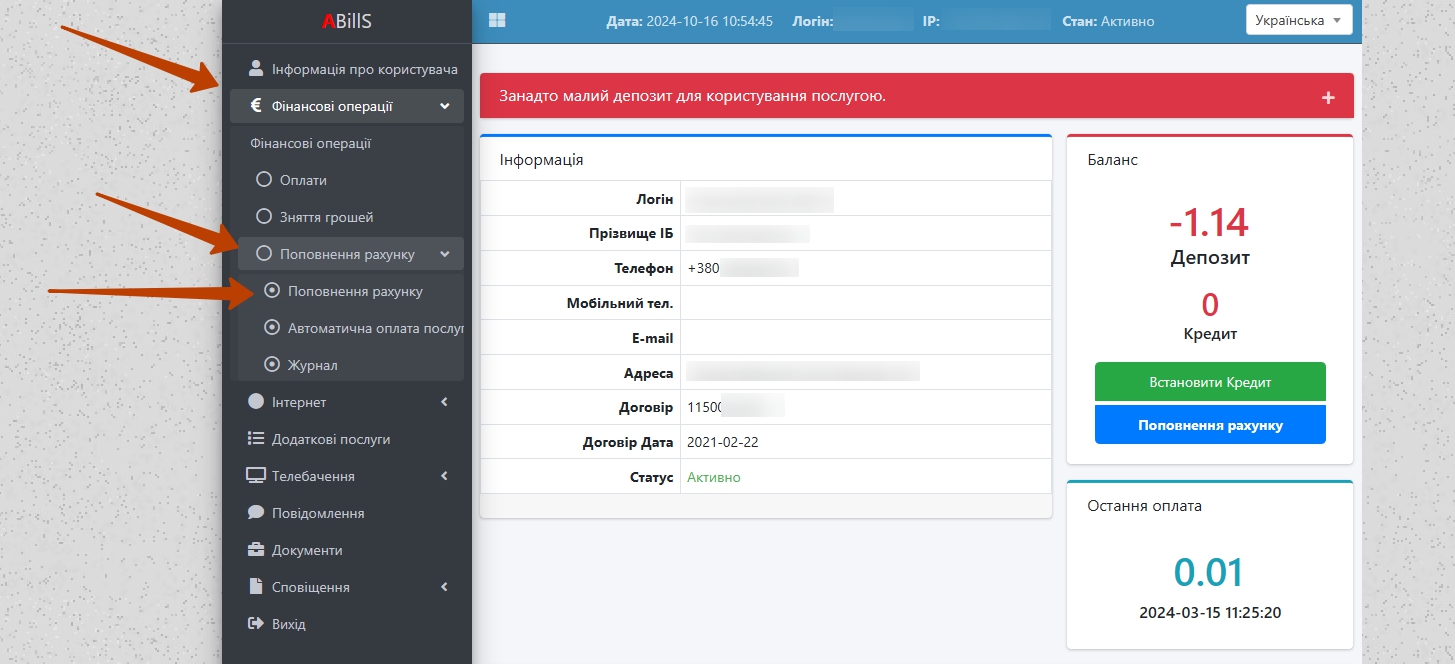Click the logout icon next to Вихід
The width and height of the screenshot is (1455, 664).
coord(256,624)
